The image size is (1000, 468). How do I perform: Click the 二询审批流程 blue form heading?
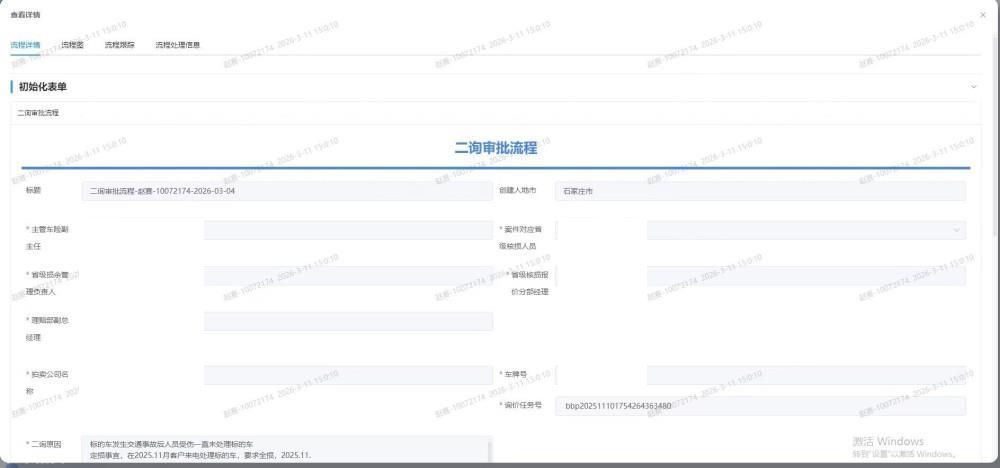tap(496, 148)
